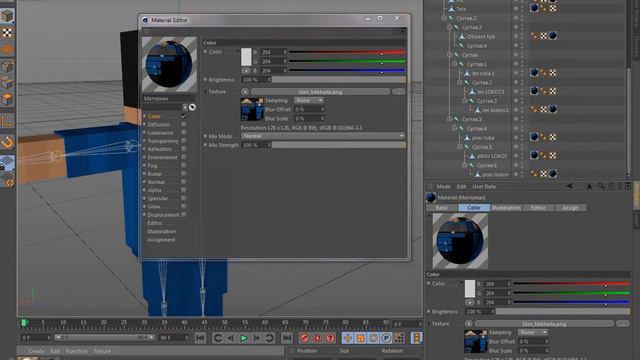Enable the Transparency channel checkbox
Image resolution: width=640 pixels, height=360 pixels.
(x=184, y=141)
